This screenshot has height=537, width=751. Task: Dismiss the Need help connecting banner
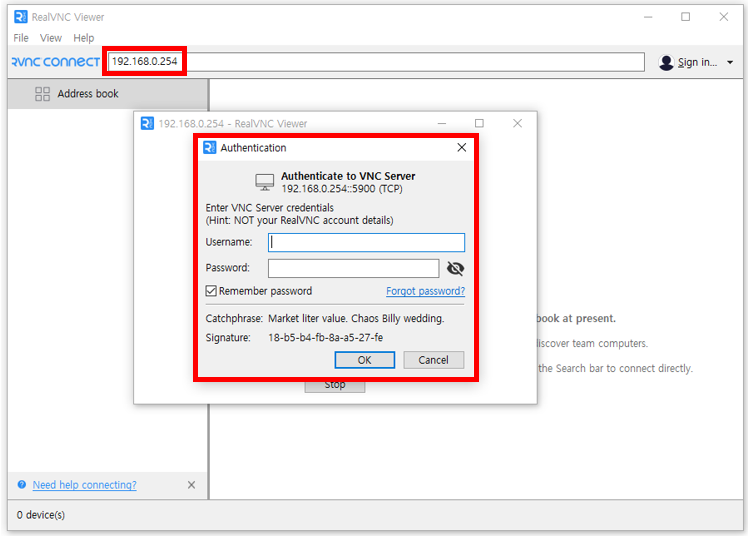(x=191, y=485)
